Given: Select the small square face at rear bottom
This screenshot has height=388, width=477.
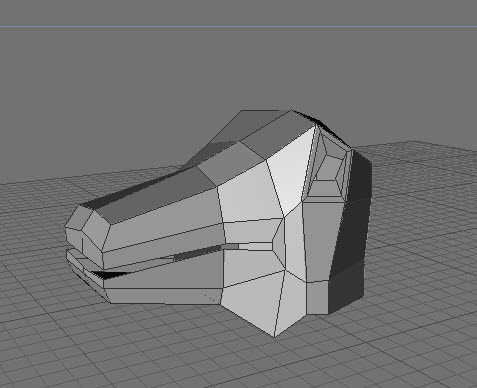Looking at the screenshot, I should pyautogui.click(x=317, y=297).
